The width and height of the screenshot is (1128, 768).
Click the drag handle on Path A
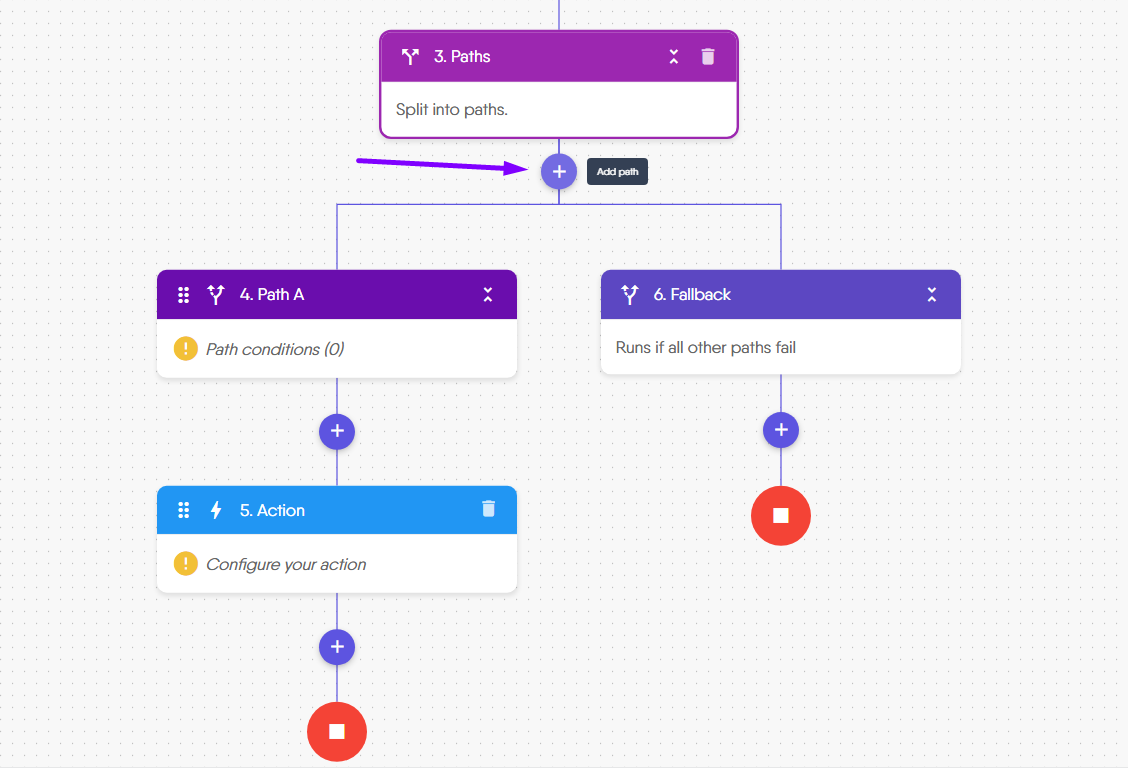[x=184, y=295]
